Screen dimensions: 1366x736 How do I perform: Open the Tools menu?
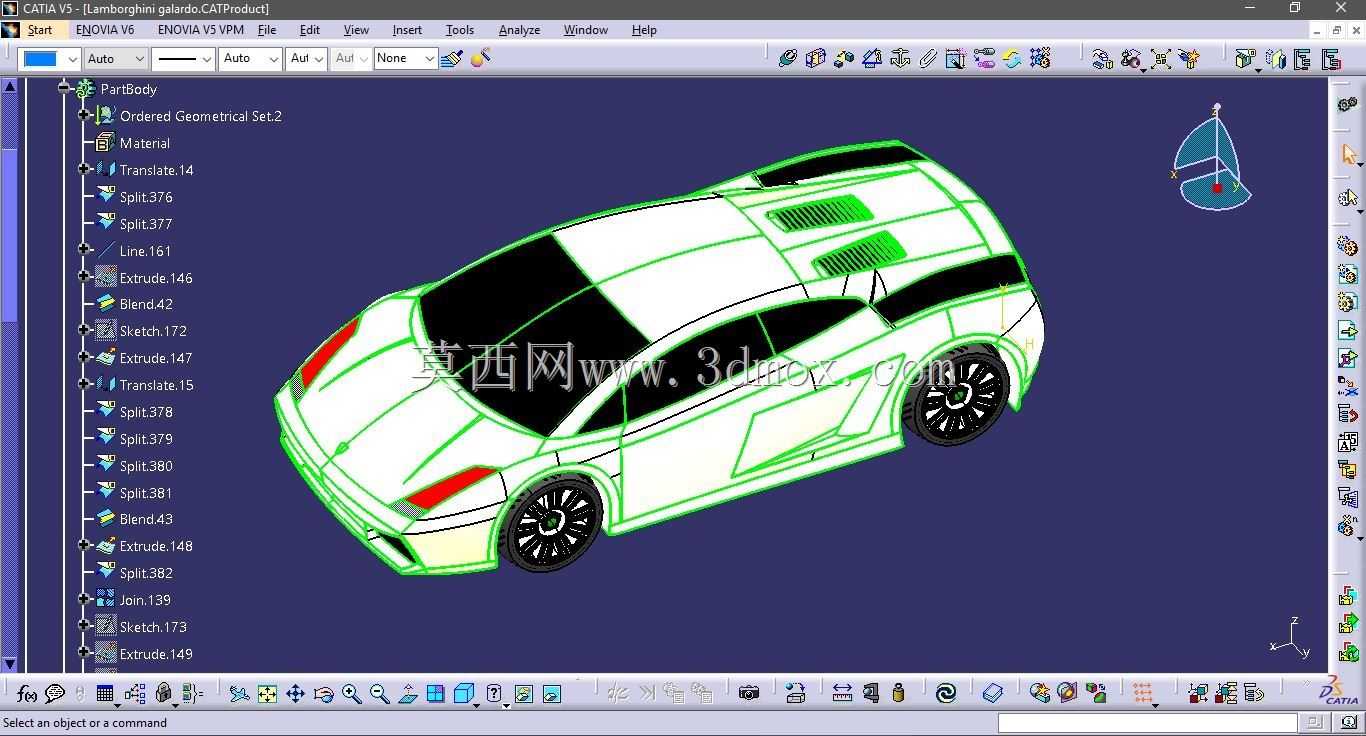460,30
